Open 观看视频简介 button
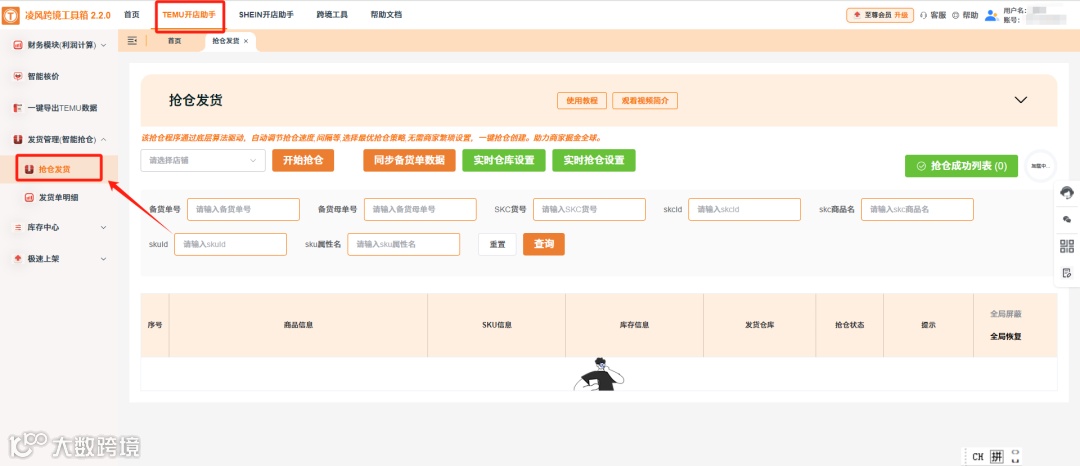This screenshot has height=466, width=1080. tap(645, 100)
